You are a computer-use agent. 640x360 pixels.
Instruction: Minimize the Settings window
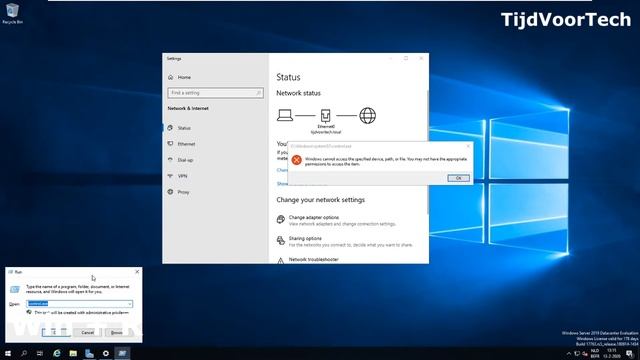[390, 58]
